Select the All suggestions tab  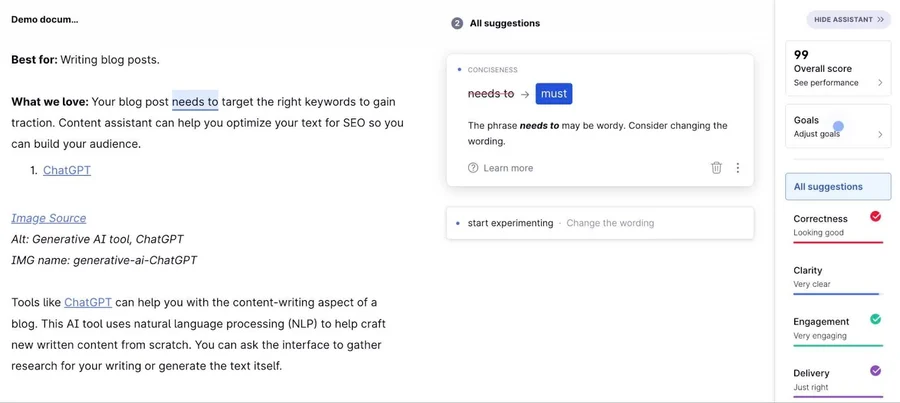[x=838, y=187]
